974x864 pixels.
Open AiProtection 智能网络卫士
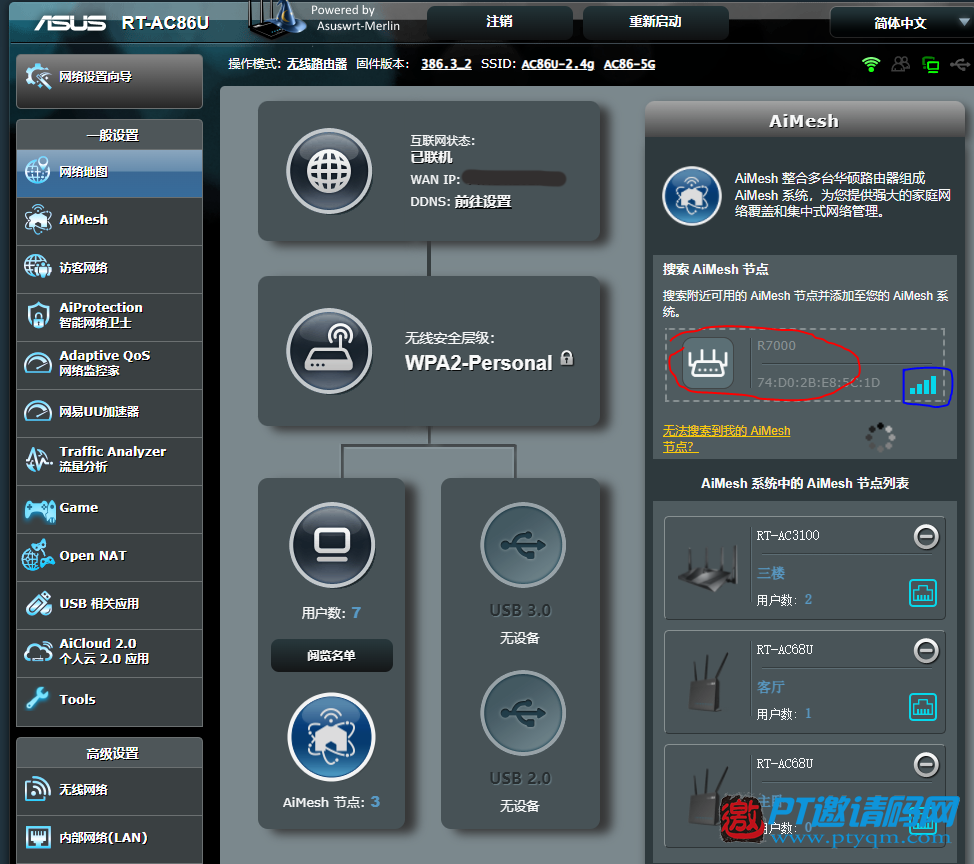coord(109,316)
